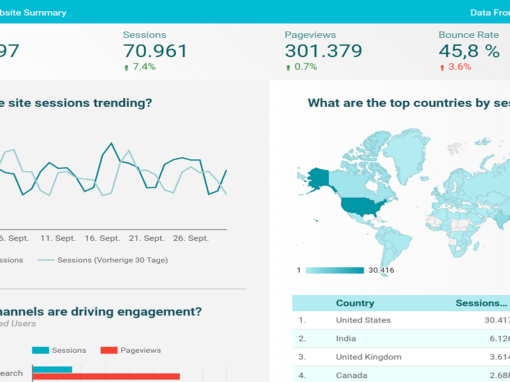Click the green up arrow beside 0.7%
Image resolution: width=510 pixels, height=382 pixels.
288,68
